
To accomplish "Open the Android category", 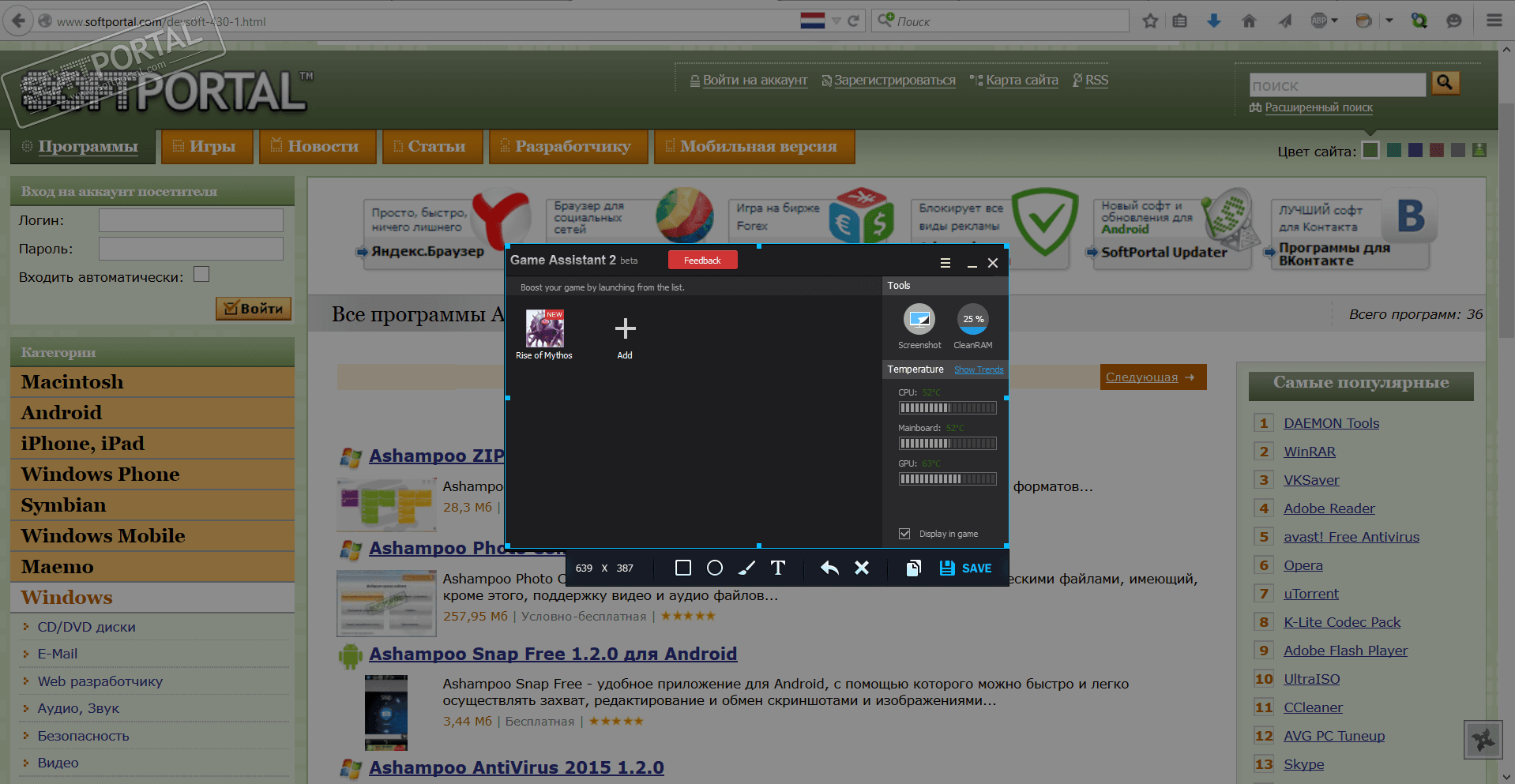I will pos(152,413).
